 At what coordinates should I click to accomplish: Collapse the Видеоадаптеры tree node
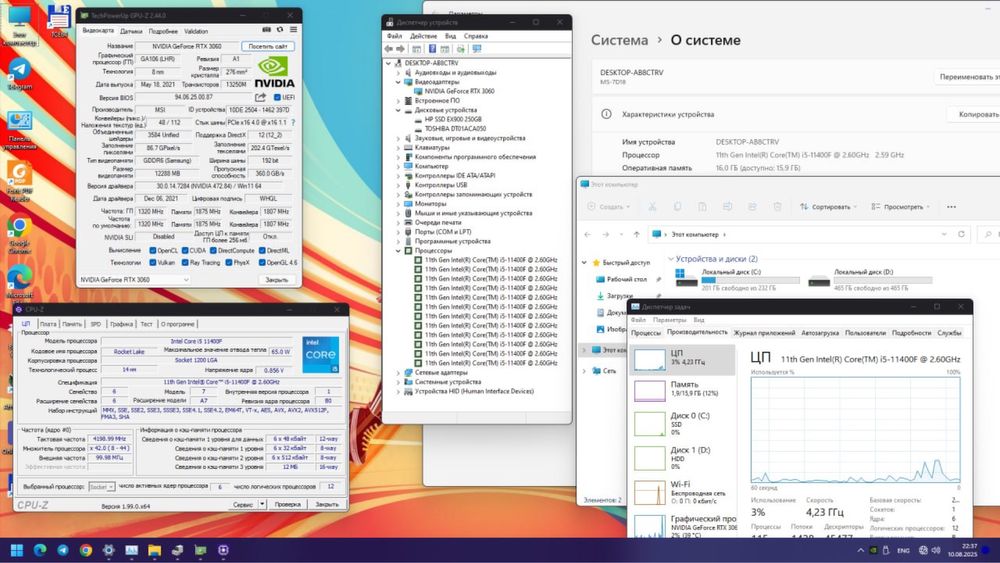[x=399, y=82]
